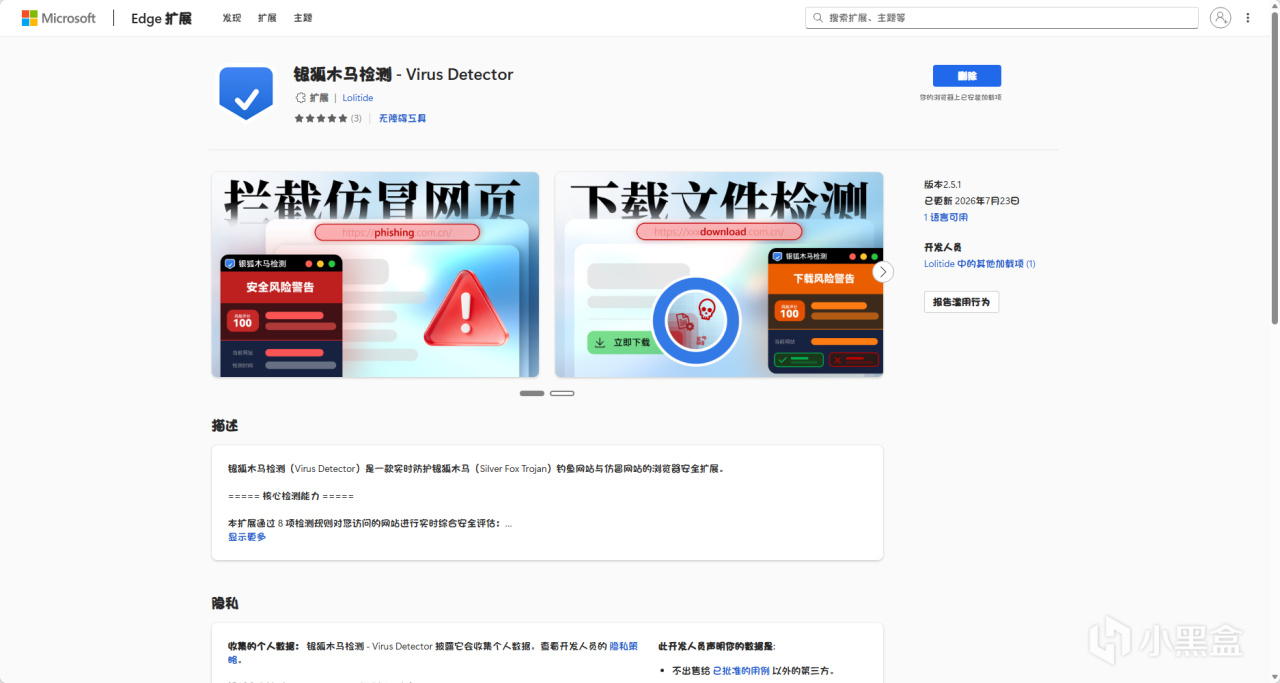Click the 隐私 section heading

(x=225, y=604)
